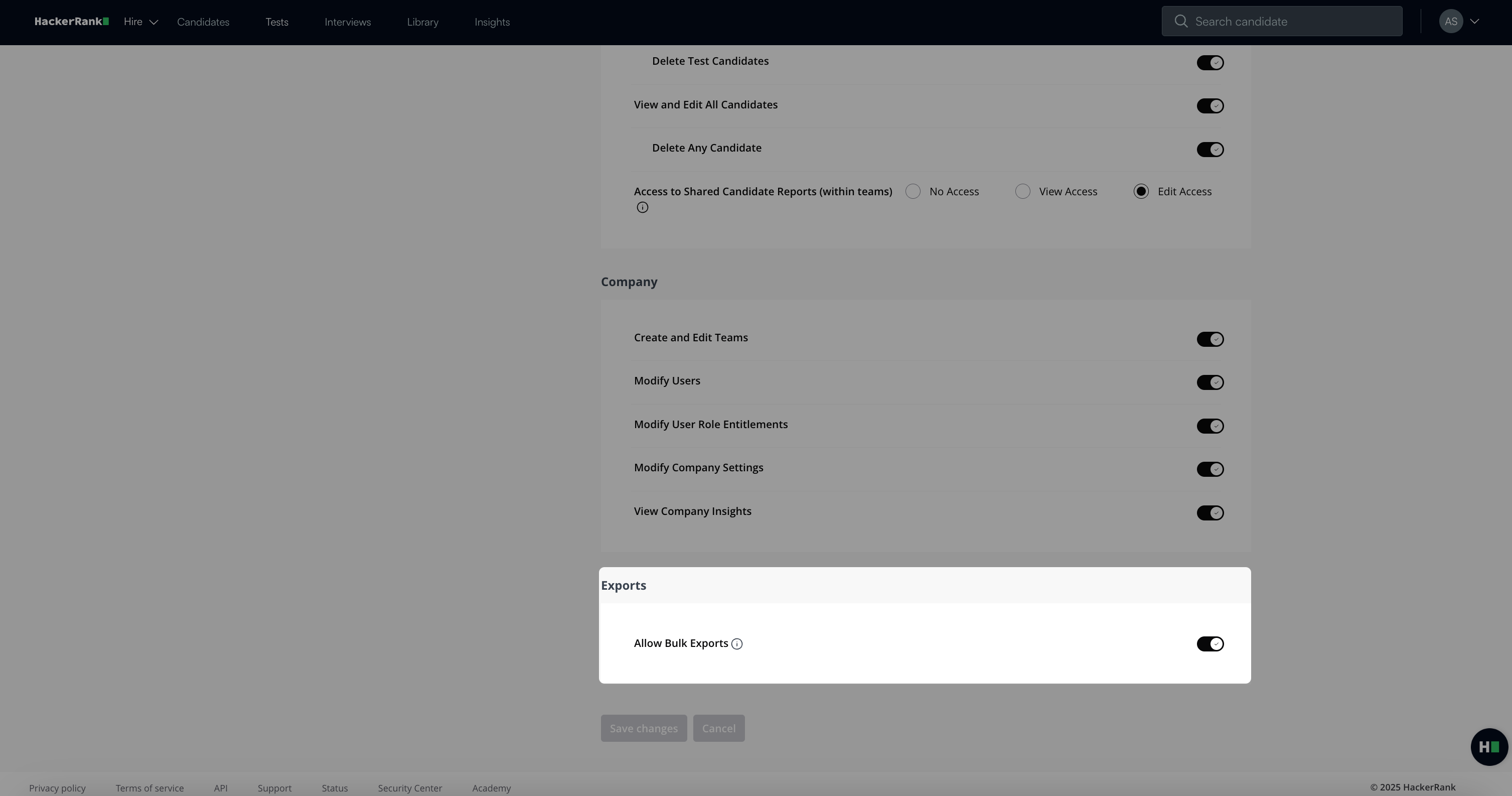Open account menu chevron next to avatar
This screenshot has width=1512, height=796.
1474,22
